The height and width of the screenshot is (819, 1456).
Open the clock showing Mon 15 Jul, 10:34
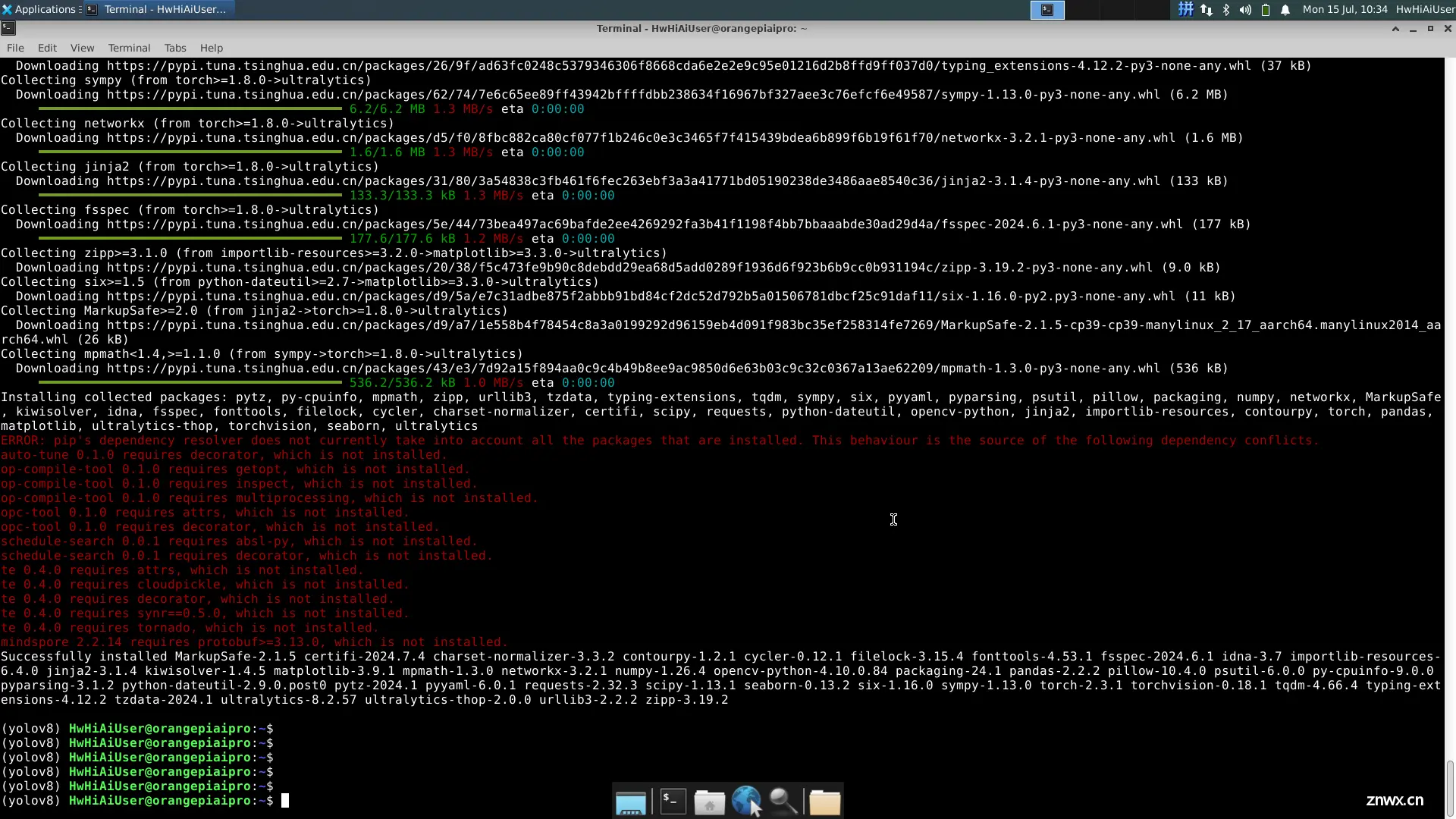tap(1345, 9)
